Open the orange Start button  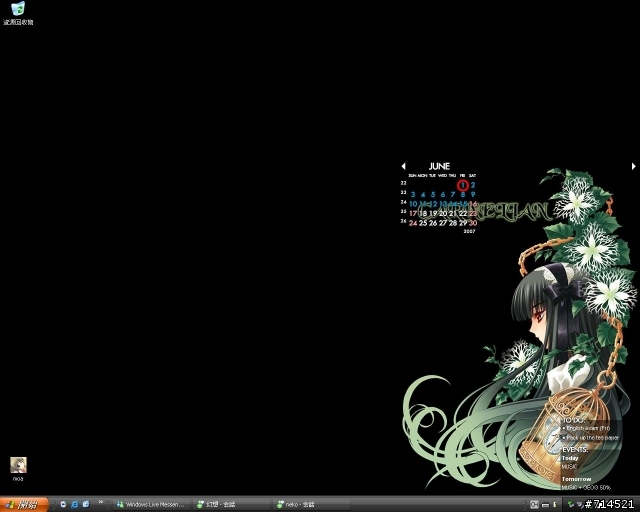click(24, 505)
